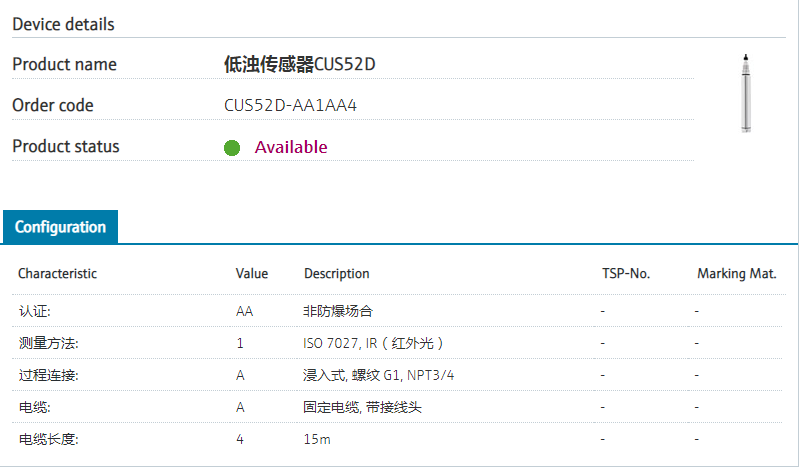Select the 电缆长度 characteristic row label

pos(48,439)
